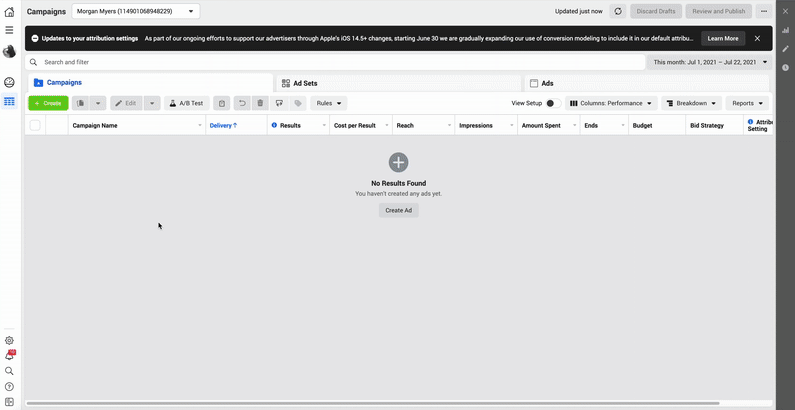The image size is (795, 410).
Task: Click the trash delete icon in toolbar
Action: click(x=260, y=103)
